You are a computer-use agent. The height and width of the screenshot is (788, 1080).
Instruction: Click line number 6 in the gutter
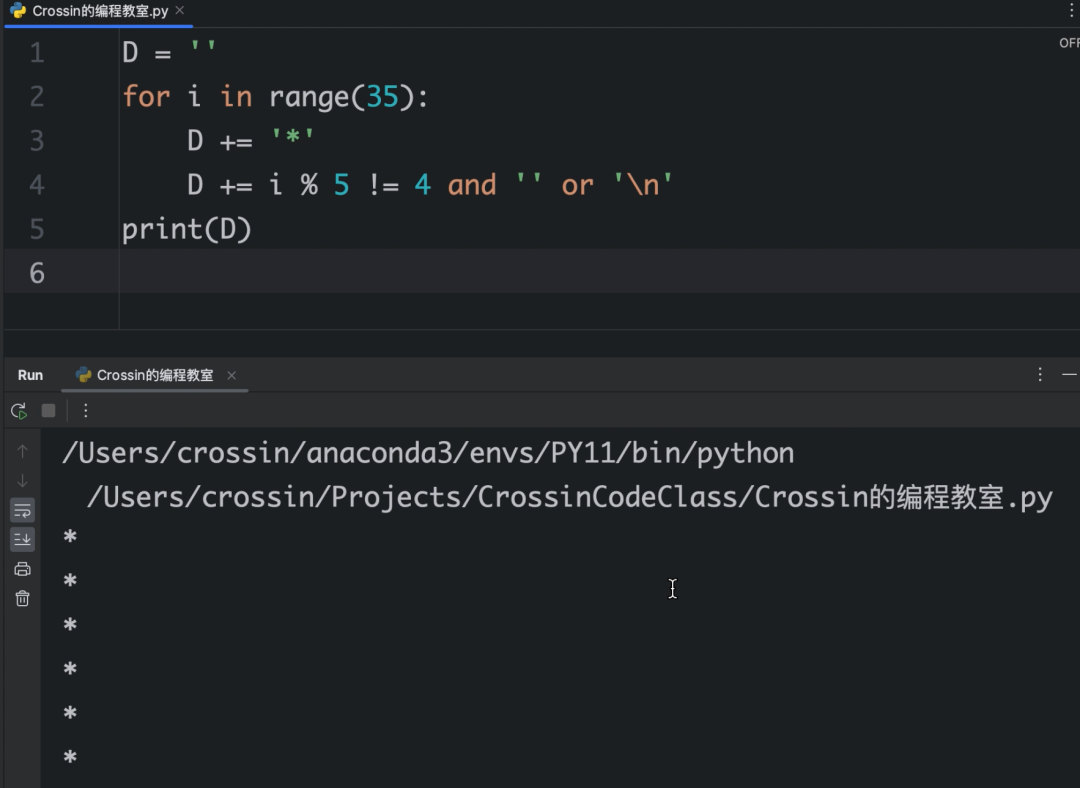(x=37, y=273)
